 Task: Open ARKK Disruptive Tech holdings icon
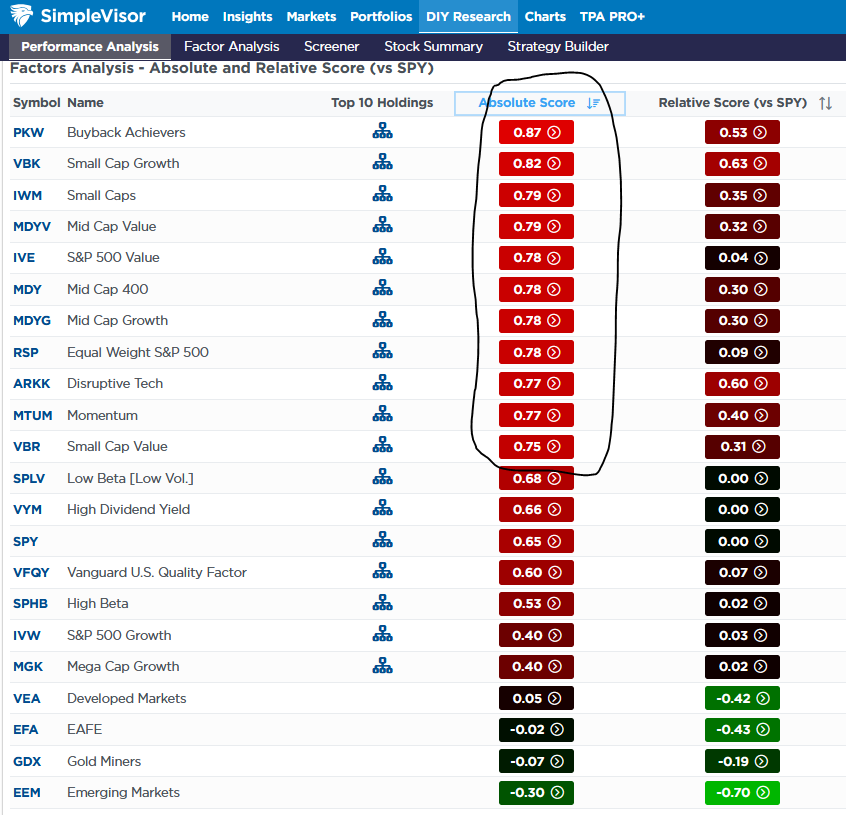383,383
